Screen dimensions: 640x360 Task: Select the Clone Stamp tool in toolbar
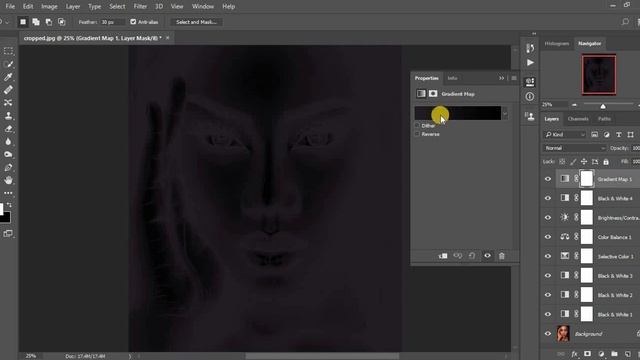(x=8, y=116)
